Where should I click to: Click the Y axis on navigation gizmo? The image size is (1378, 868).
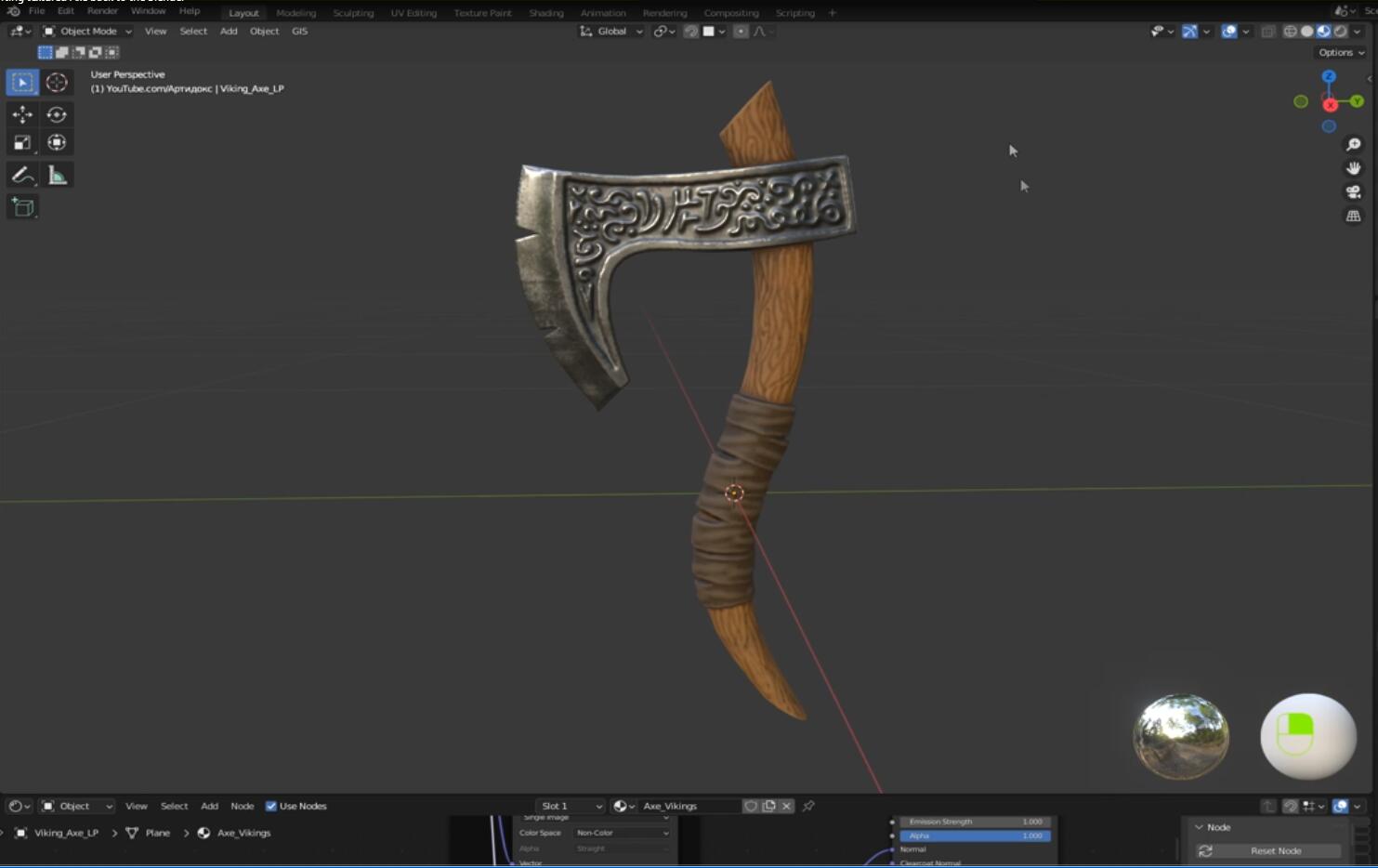coord(1357,100)
